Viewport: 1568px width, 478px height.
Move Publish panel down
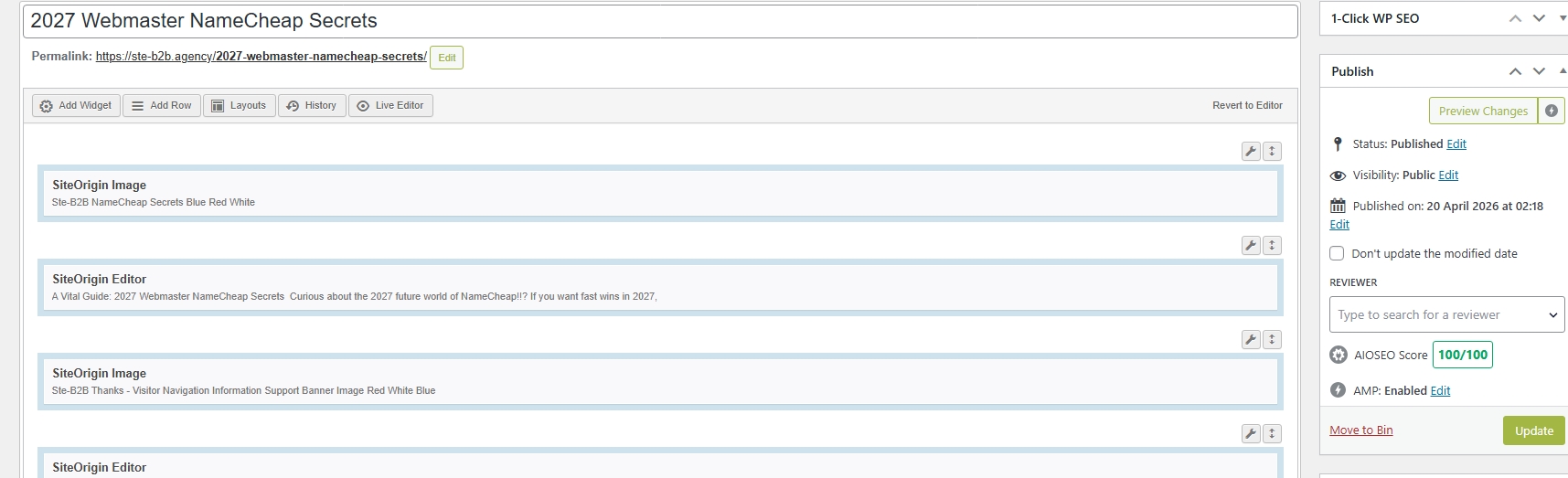point(1539,71)
